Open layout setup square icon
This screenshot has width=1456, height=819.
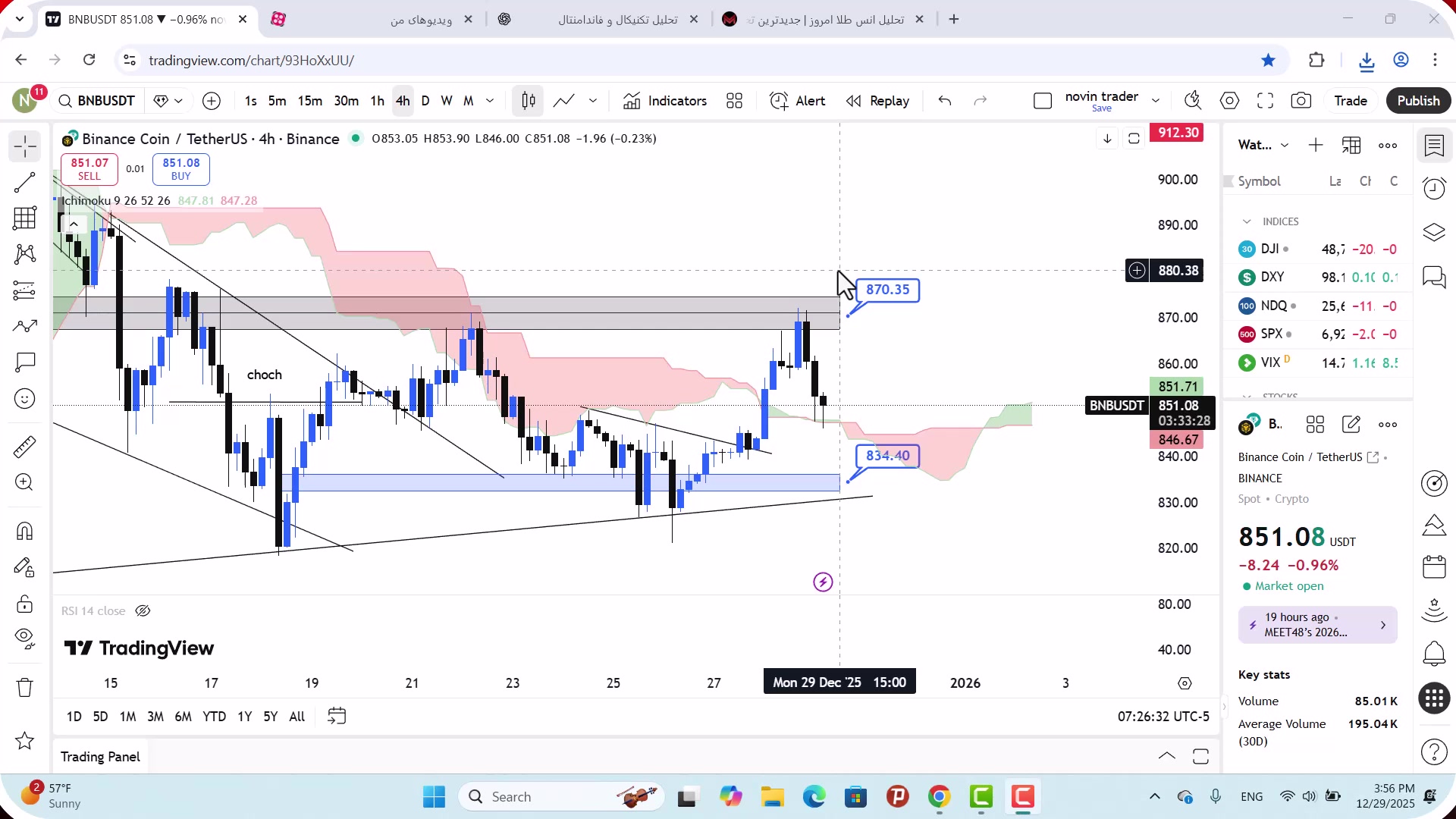pyautogui.click(x=1043, y=101)
